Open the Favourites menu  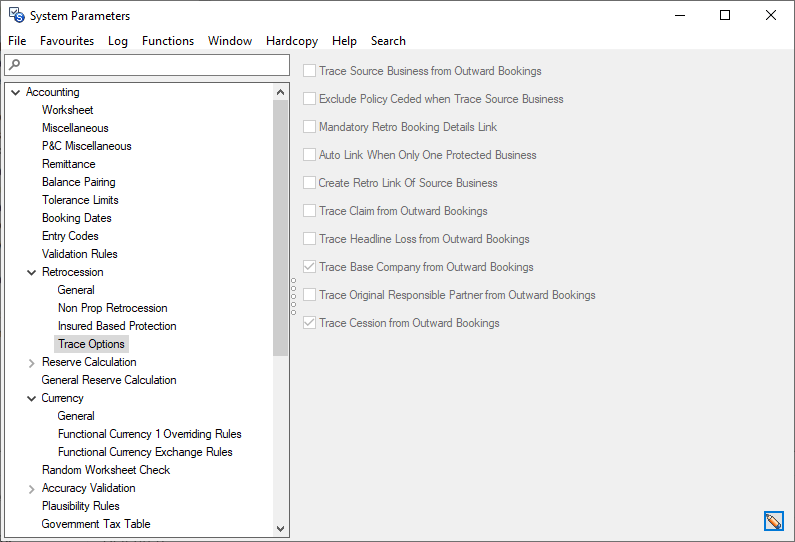point(67,41)
